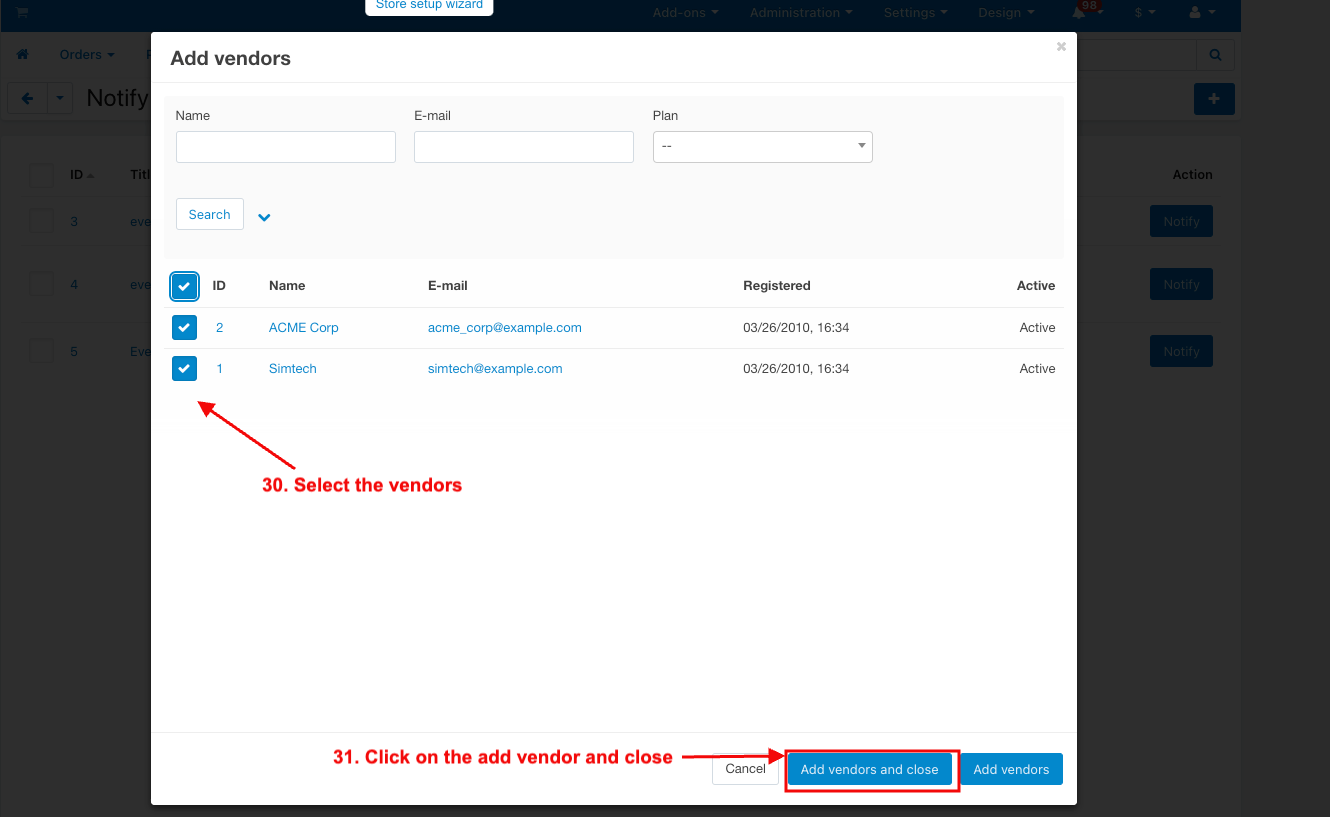Viewport: 1330px width, 817px height.
Task: Click the blue plus add button
Action: 1214,99
